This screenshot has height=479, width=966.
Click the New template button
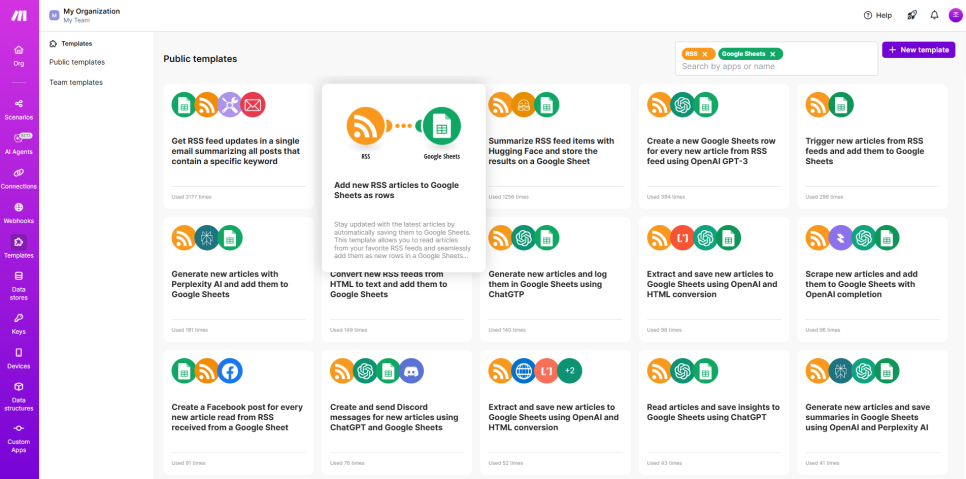pyautogui.click(x=919, y=50)
